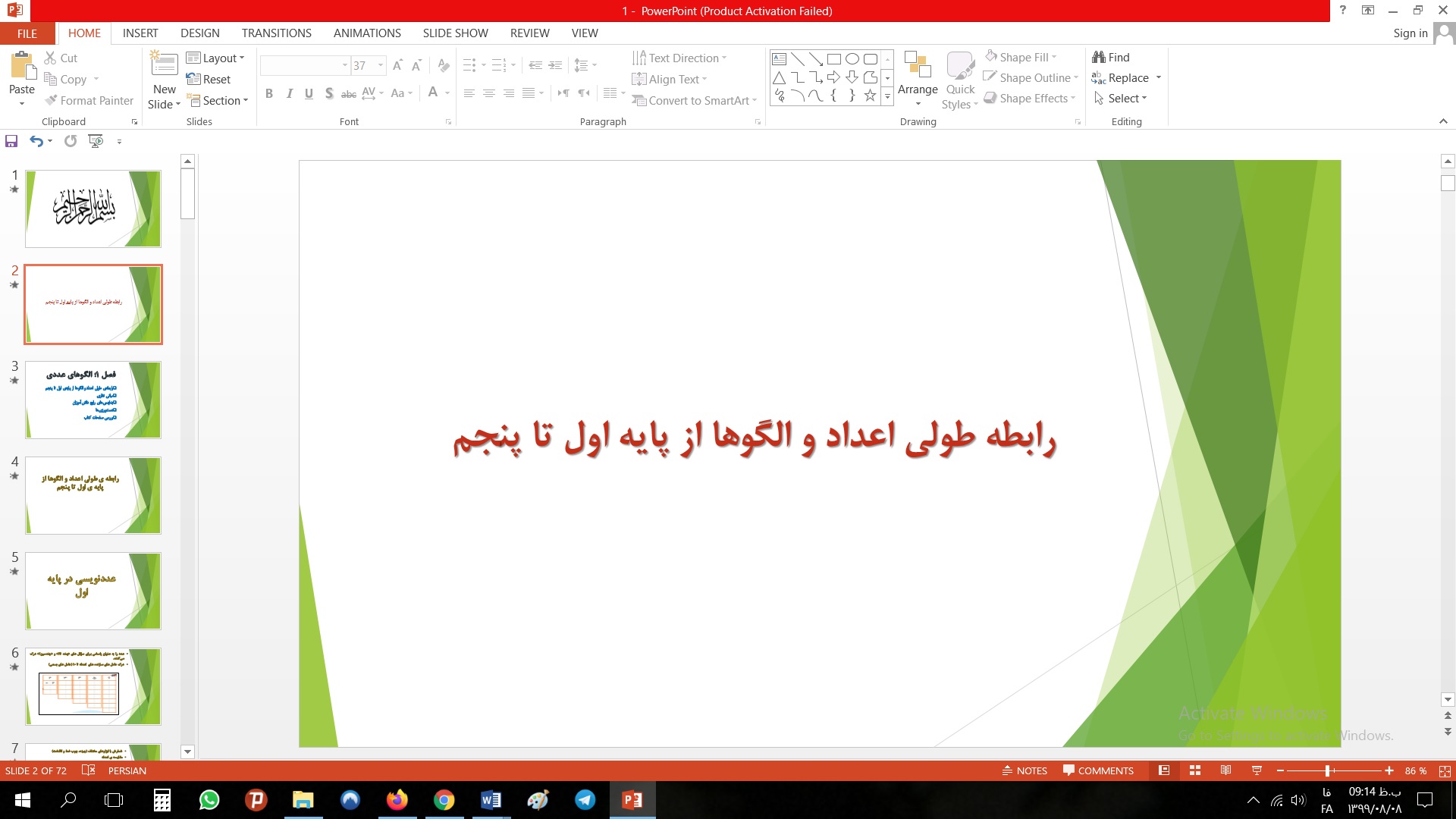Toggle Bold formatting

tap(268, 93)
